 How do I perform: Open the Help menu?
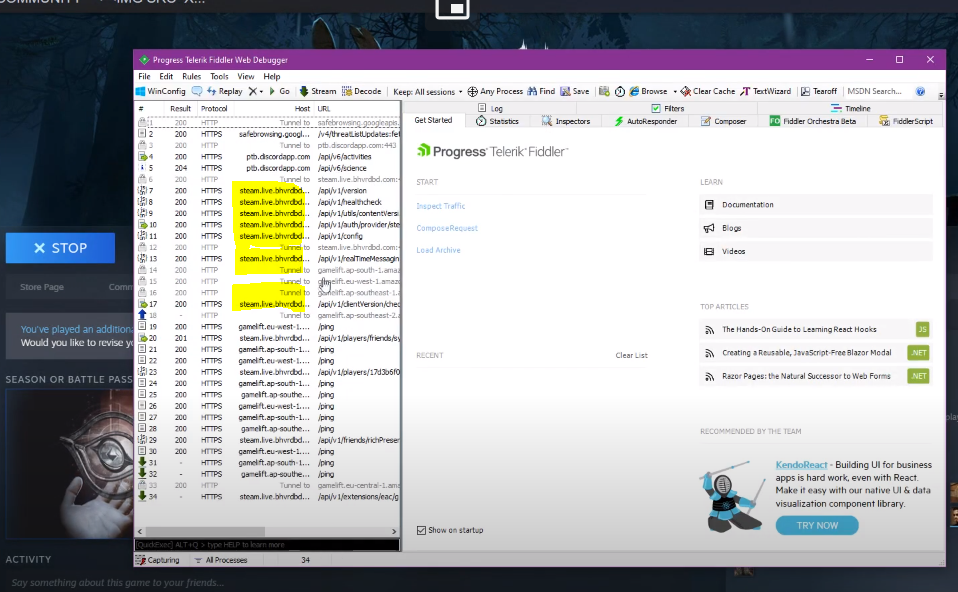click(272, 76)
